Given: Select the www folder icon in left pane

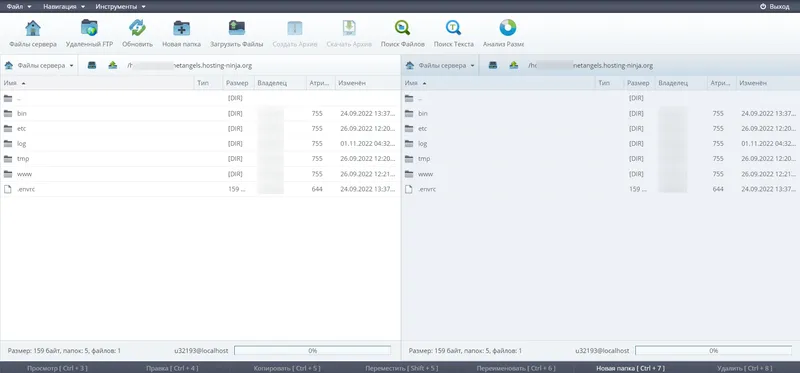Looking at the screenshot, I should click(8, 174).
